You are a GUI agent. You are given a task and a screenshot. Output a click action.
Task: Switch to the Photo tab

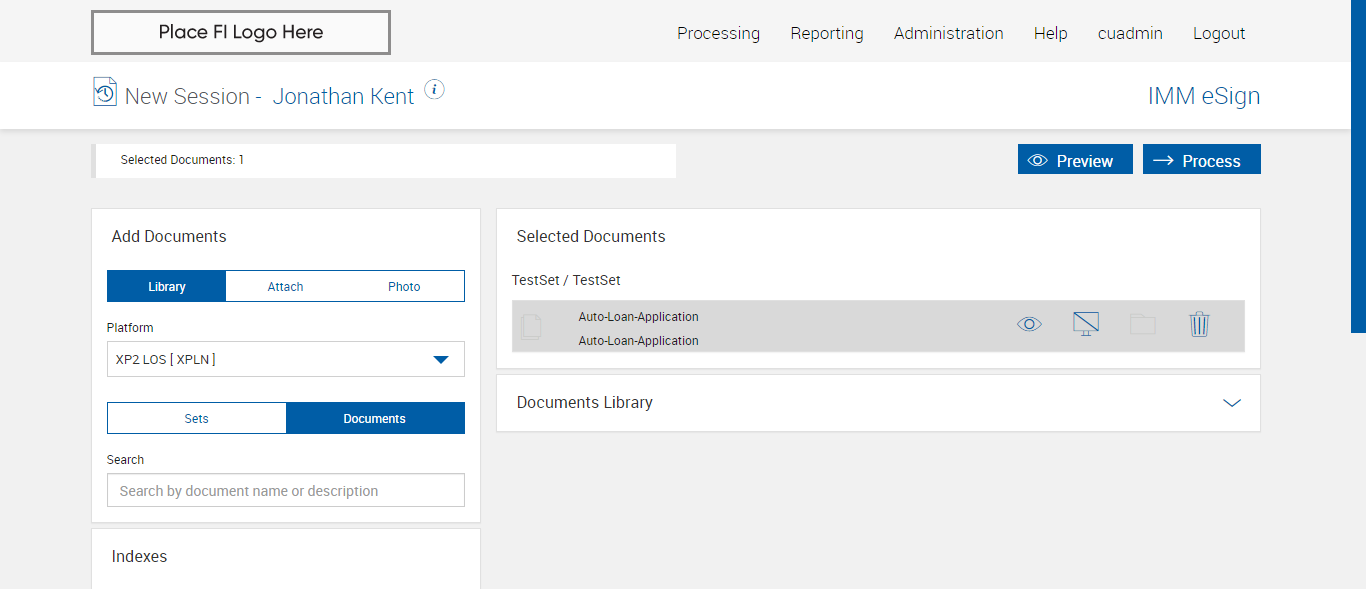click(x=404, y=287)
